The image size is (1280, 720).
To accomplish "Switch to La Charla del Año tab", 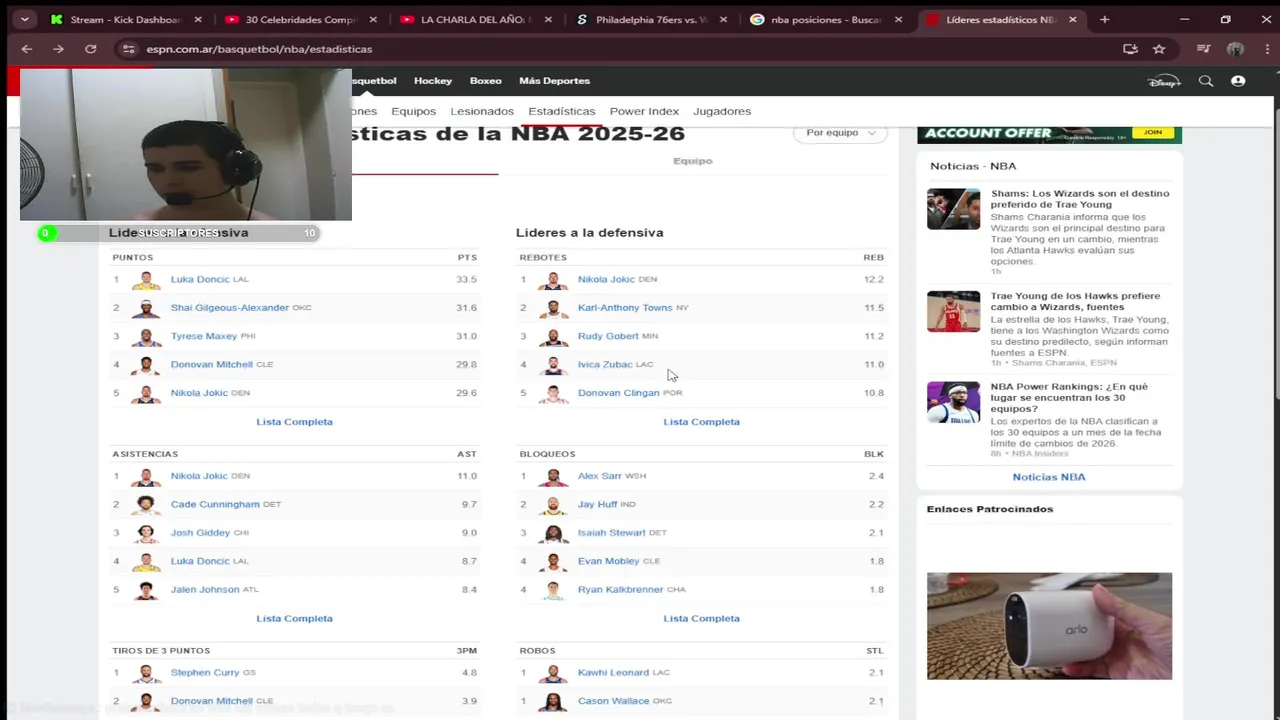I will point(475,19).
